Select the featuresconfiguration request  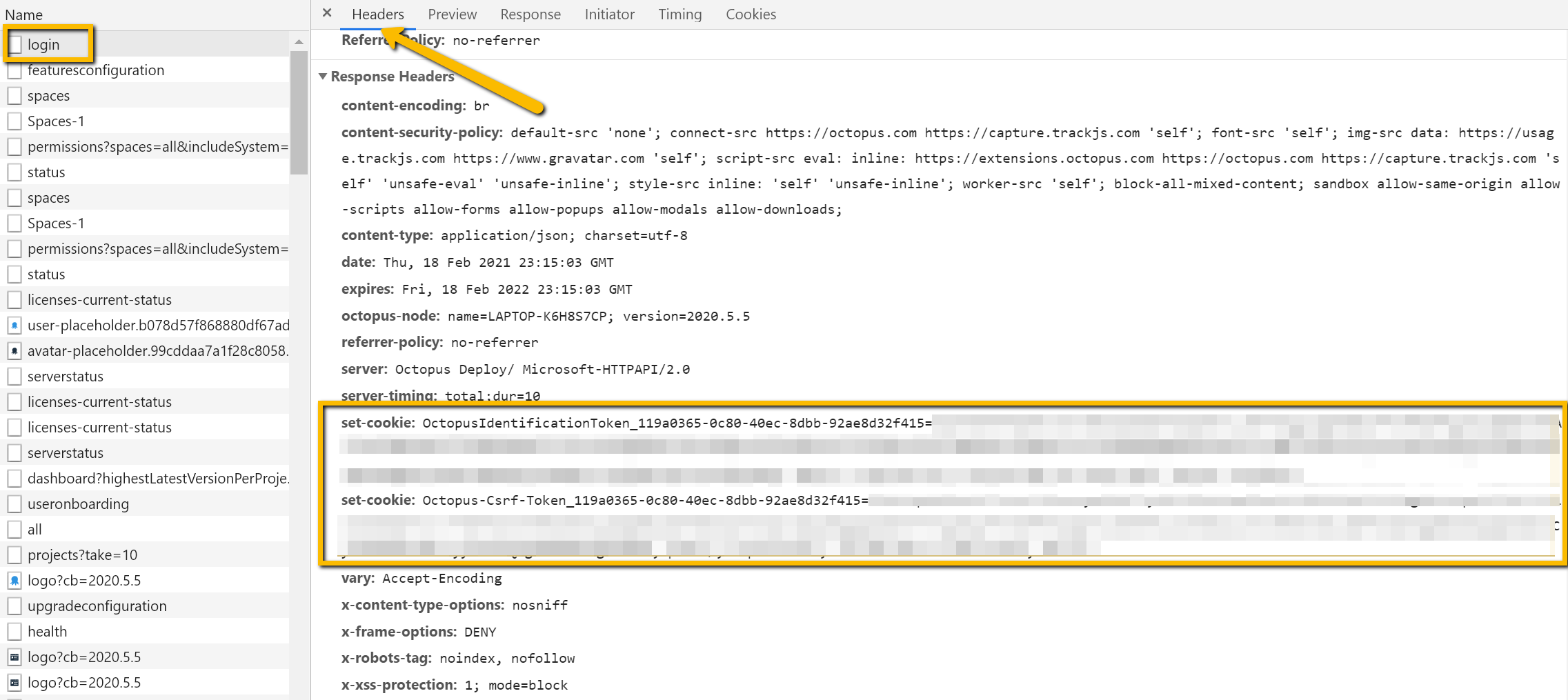(x=96, y=70)
